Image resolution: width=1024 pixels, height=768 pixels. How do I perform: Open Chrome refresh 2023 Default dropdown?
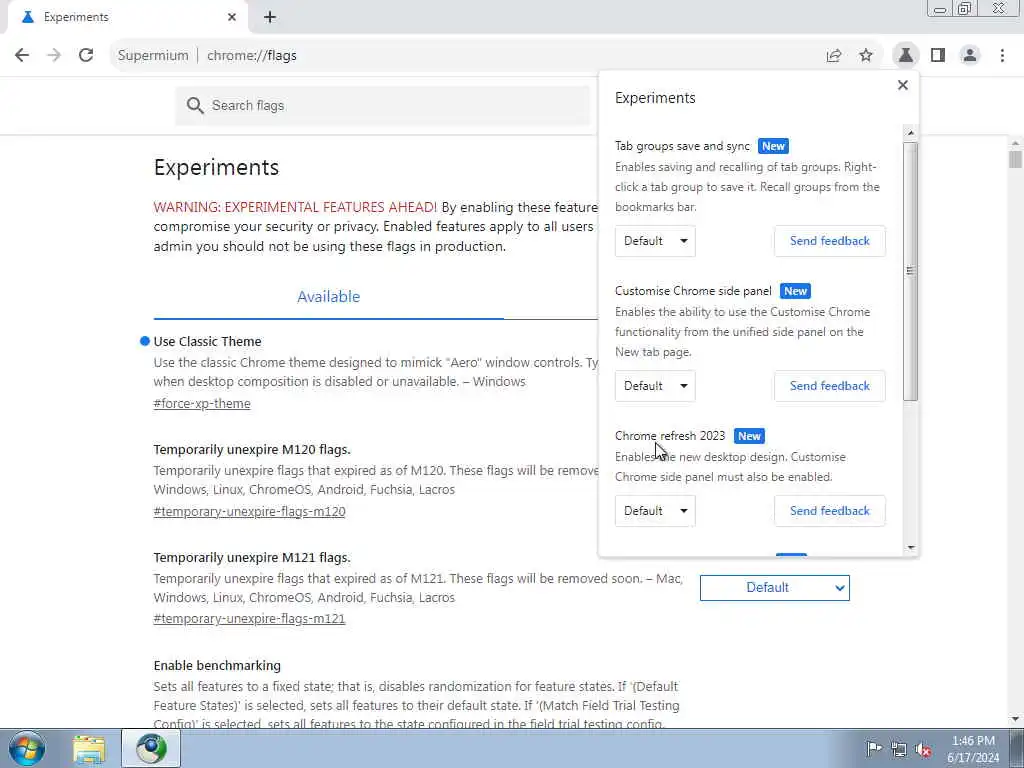tap(655, 511)
